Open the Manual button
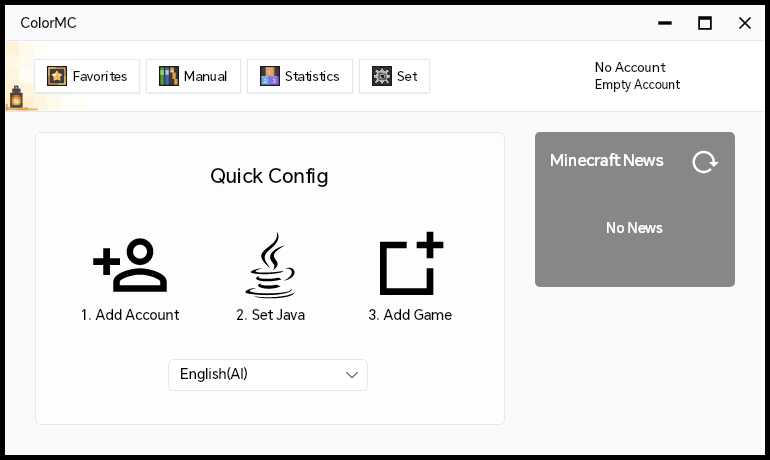This screenshot has height=460, width=770. [193, 76]
